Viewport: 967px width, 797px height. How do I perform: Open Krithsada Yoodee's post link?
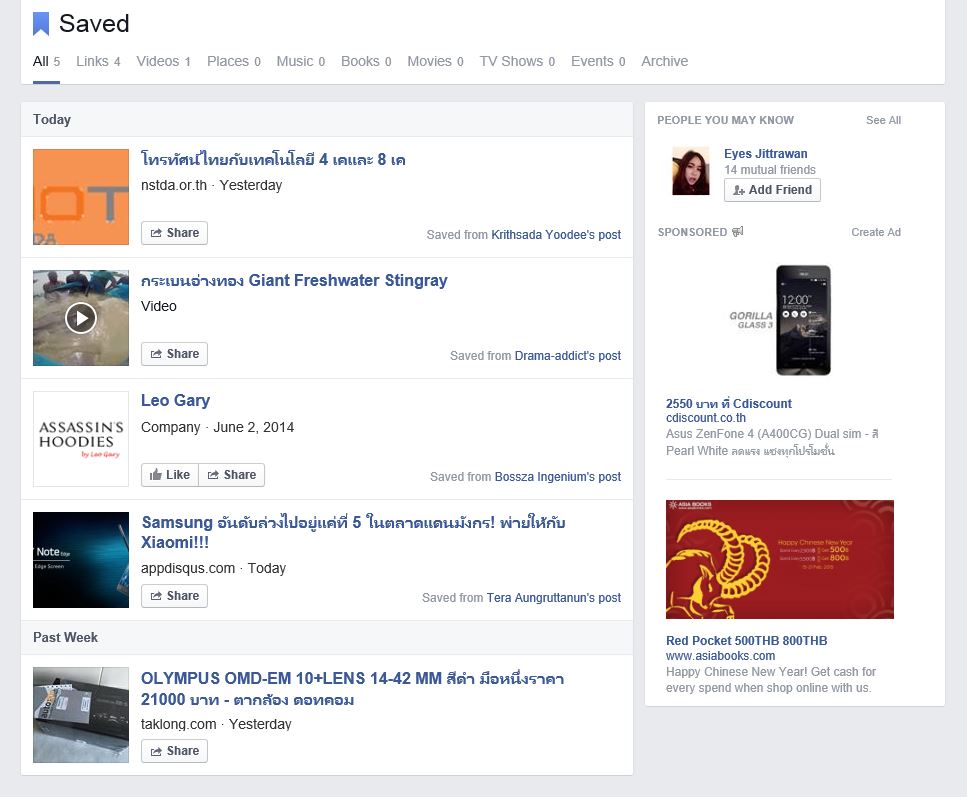pos(556,234)
